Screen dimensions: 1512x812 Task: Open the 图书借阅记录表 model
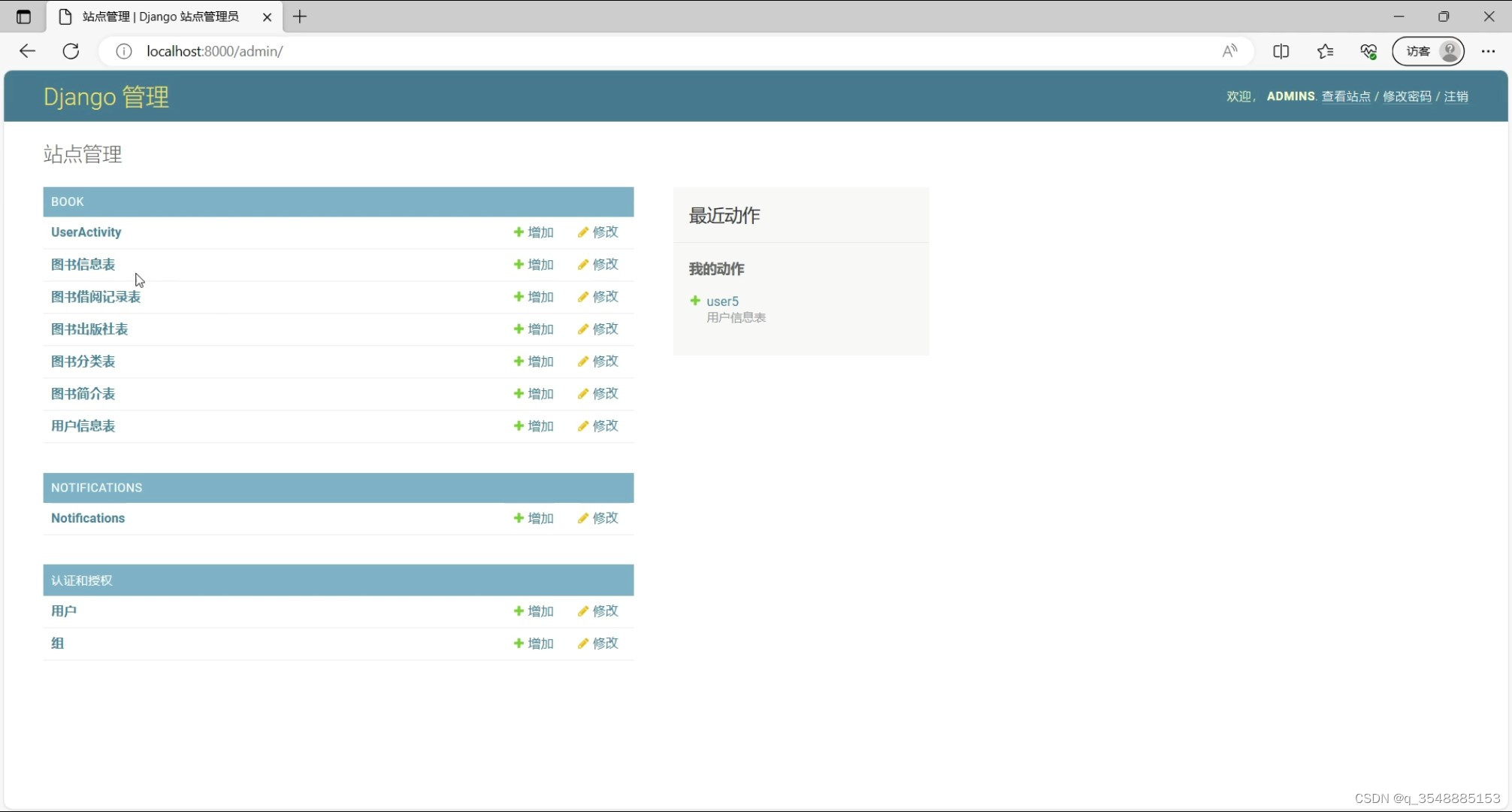click(x=95, y=297)
